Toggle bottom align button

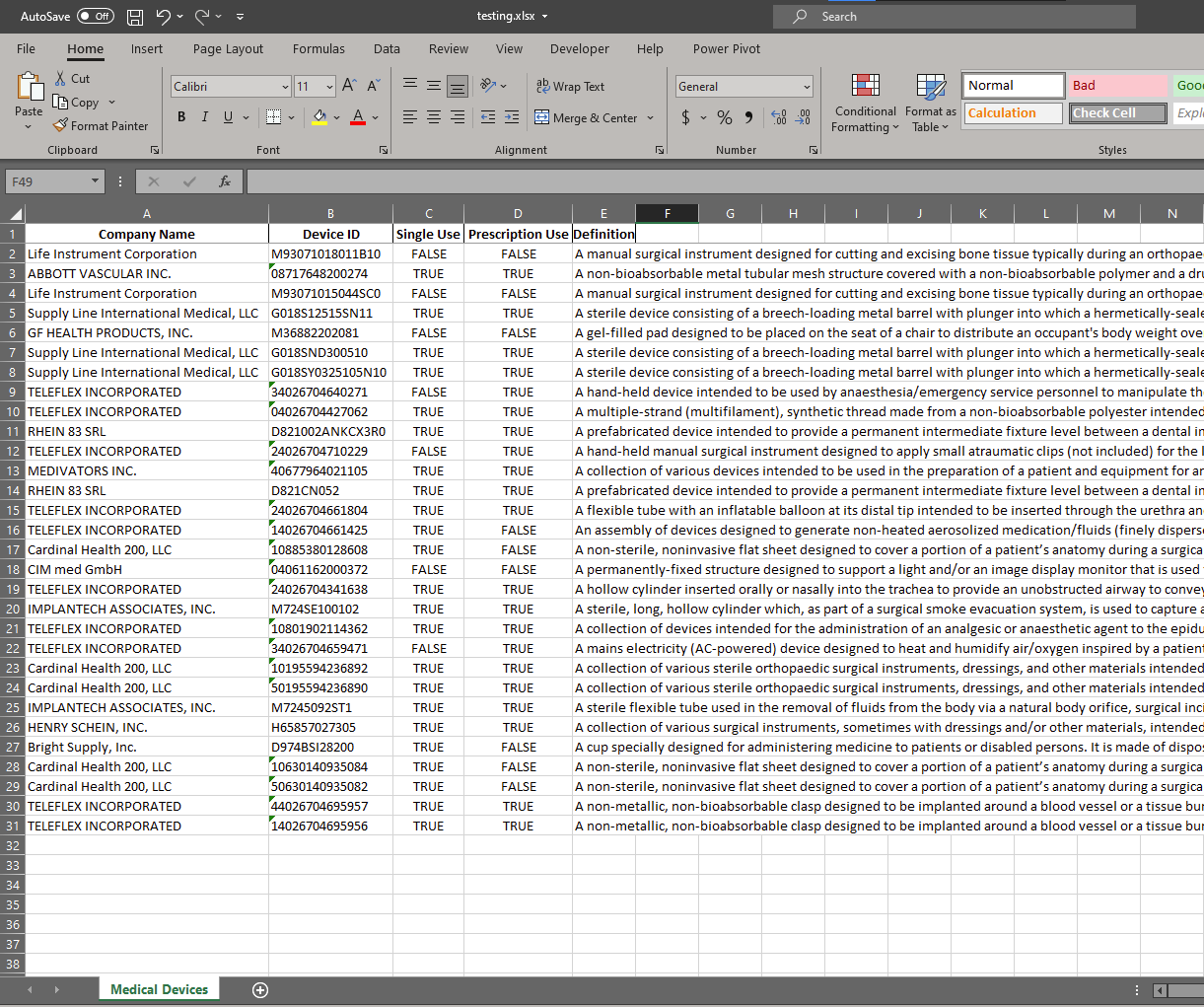458,86
